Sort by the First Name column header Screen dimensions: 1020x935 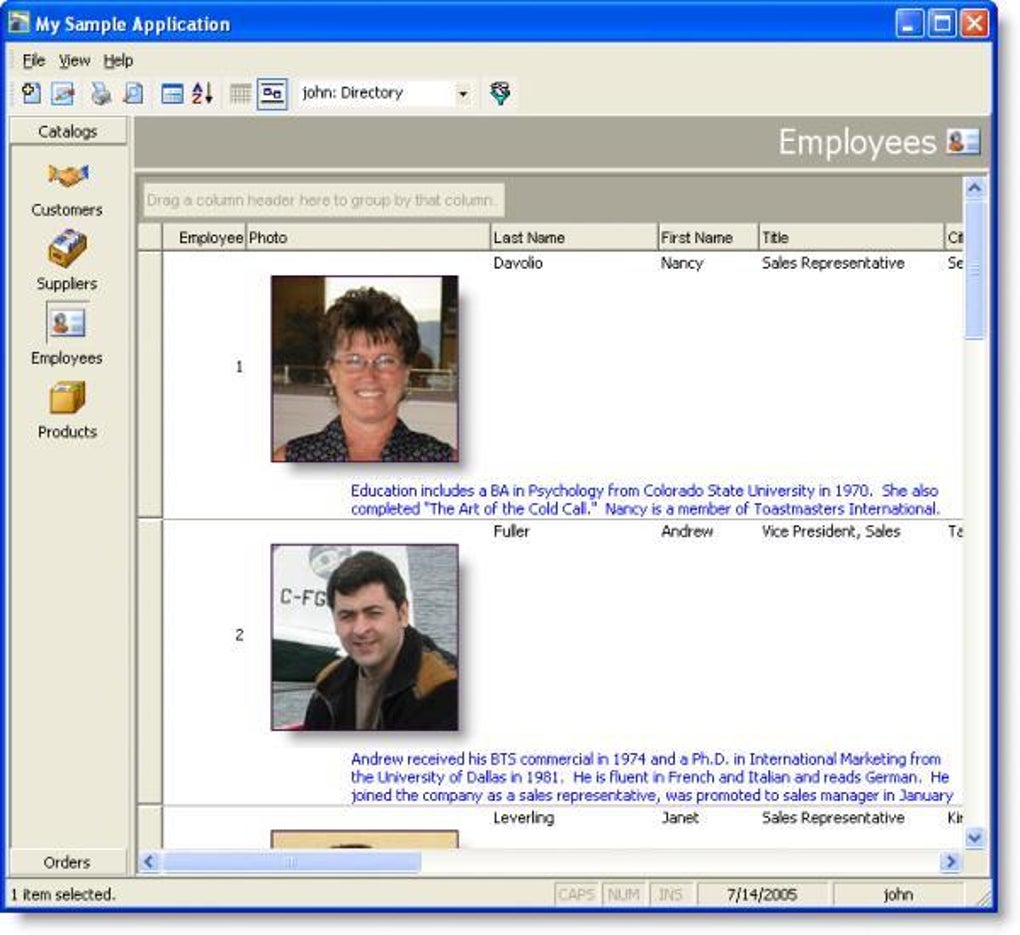tap(708, 237)
